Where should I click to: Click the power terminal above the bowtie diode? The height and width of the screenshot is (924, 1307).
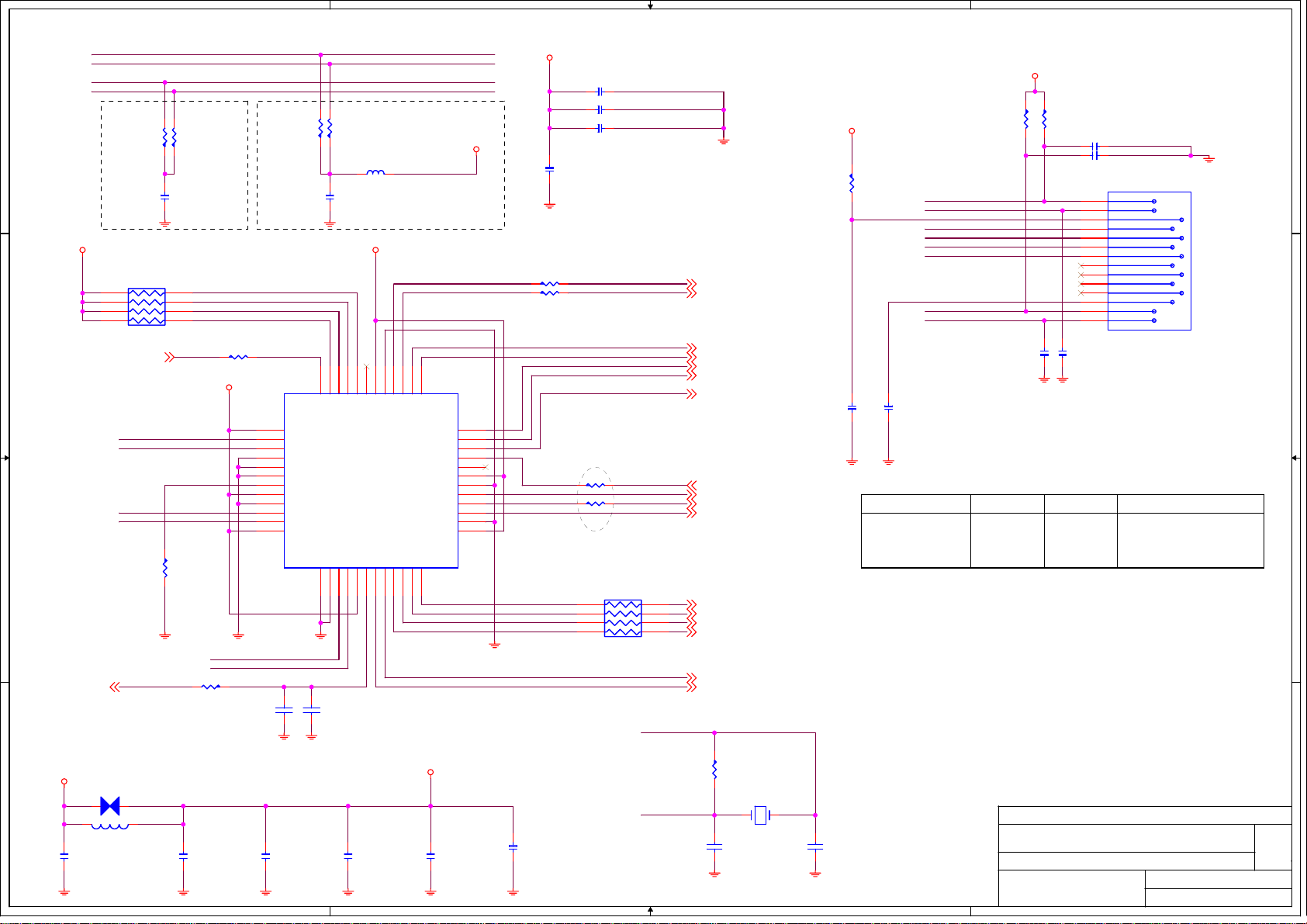coord(64,781)
